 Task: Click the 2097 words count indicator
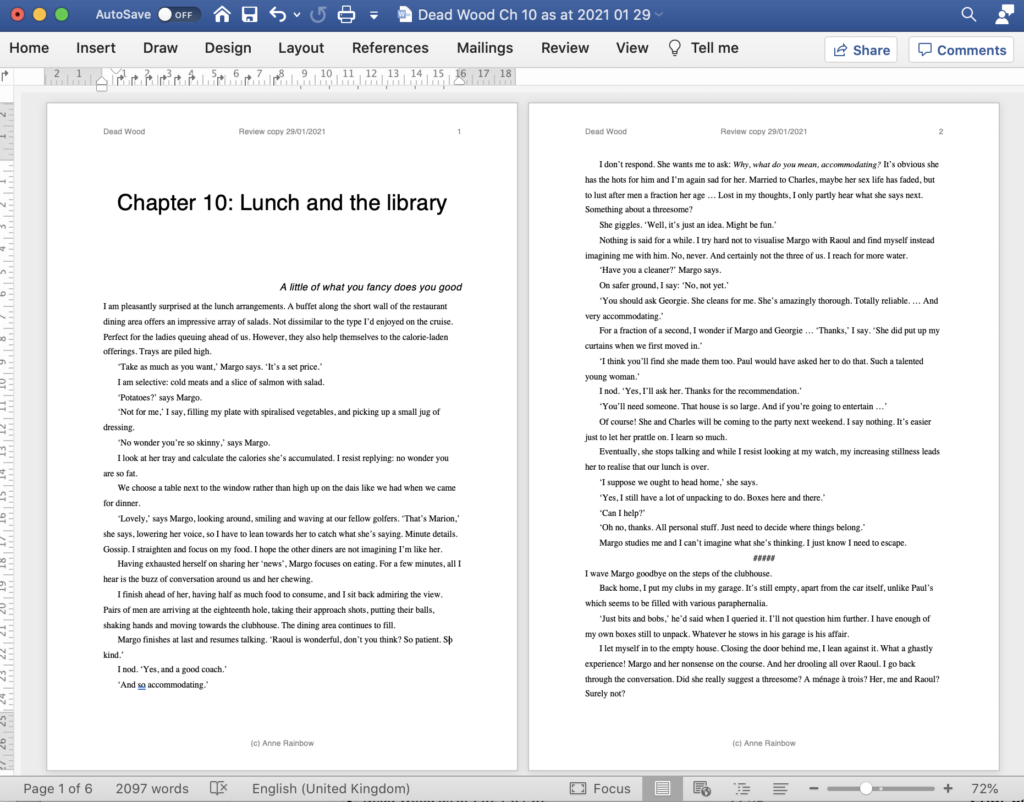[x=151, y=788]
